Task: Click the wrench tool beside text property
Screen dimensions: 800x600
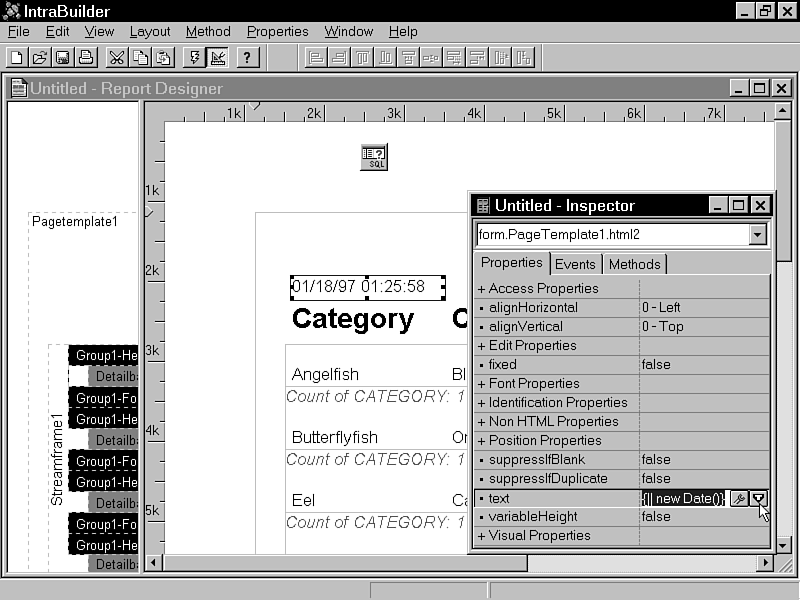Action: coord(739,498)
